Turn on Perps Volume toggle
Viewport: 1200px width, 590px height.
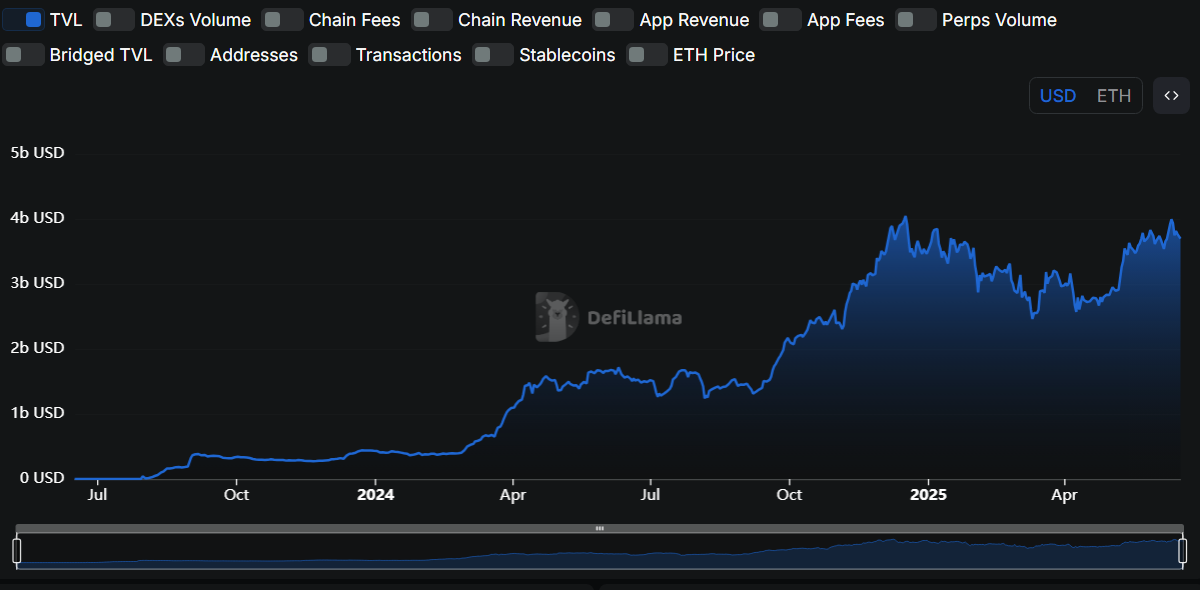(915, 20)
